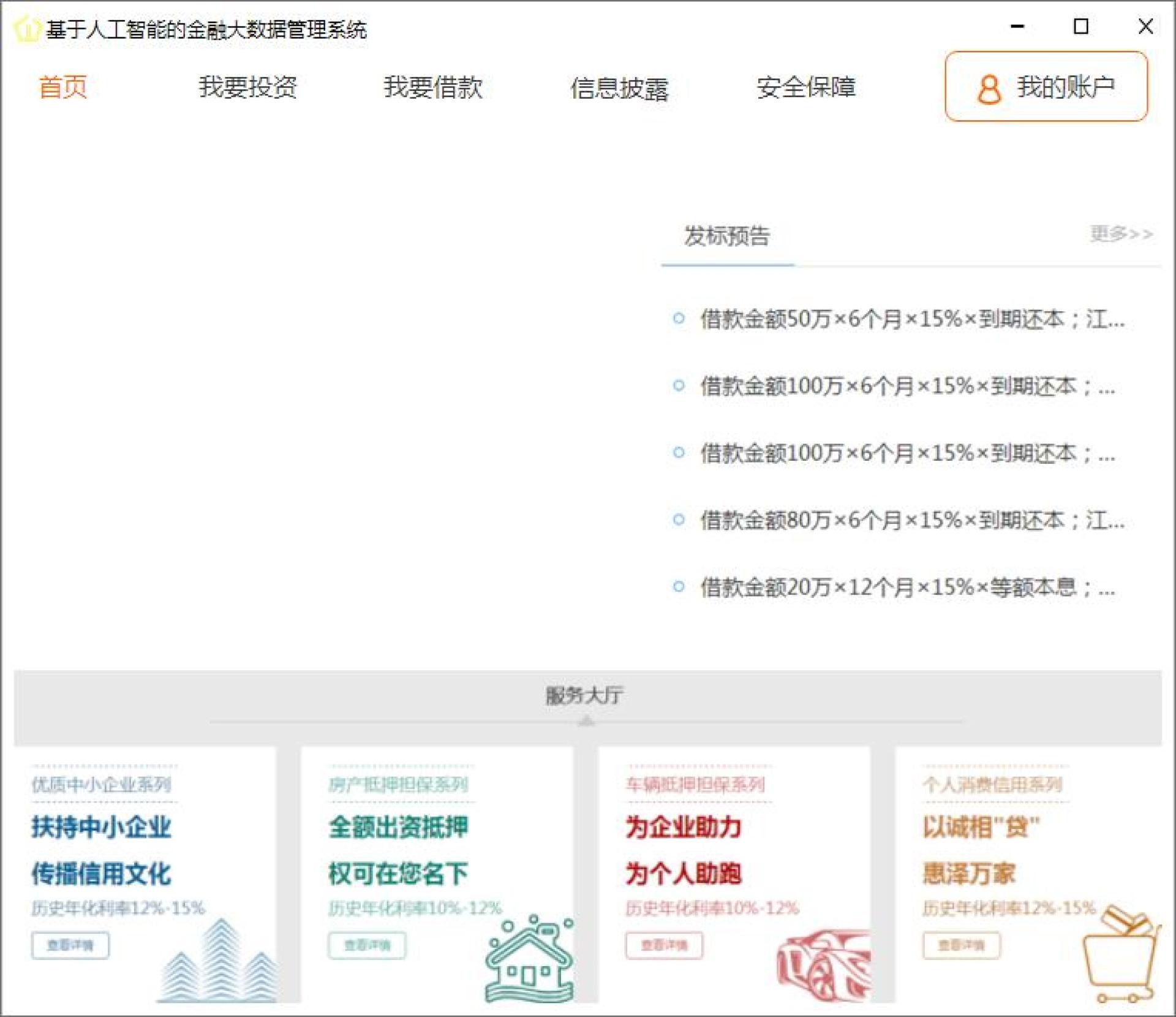
Task: Click the user avatar icon in 我的账户
Action: tap(989, 89)
